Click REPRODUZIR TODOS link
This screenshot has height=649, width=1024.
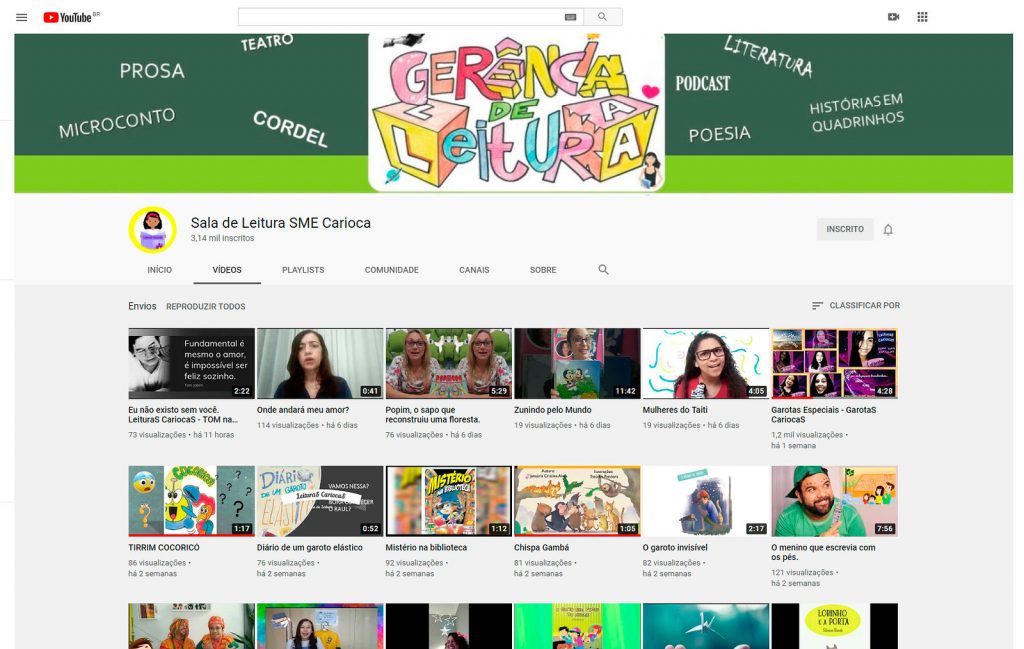point(206,306)
